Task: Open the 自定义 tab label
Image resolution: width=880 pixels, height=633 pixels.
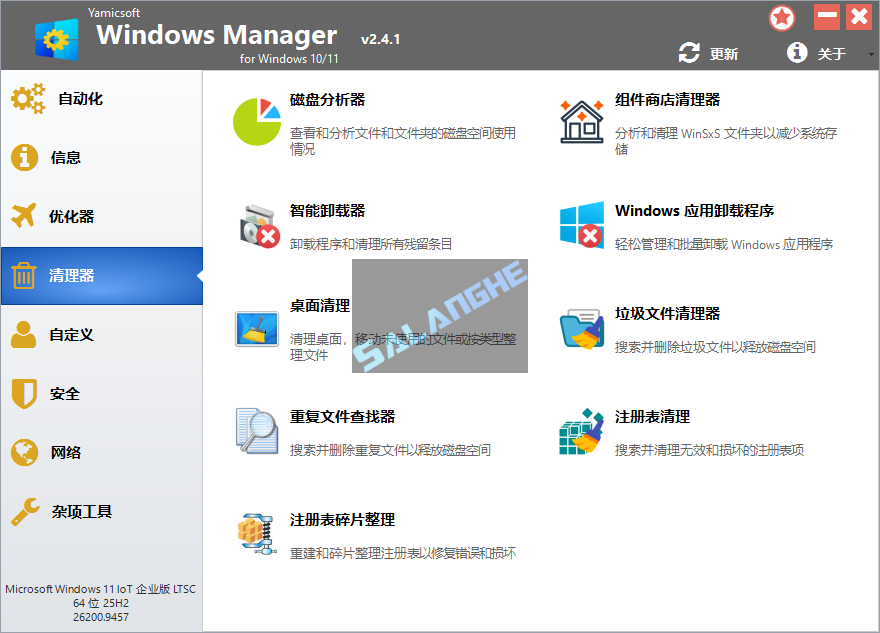Action: [71, 334]
